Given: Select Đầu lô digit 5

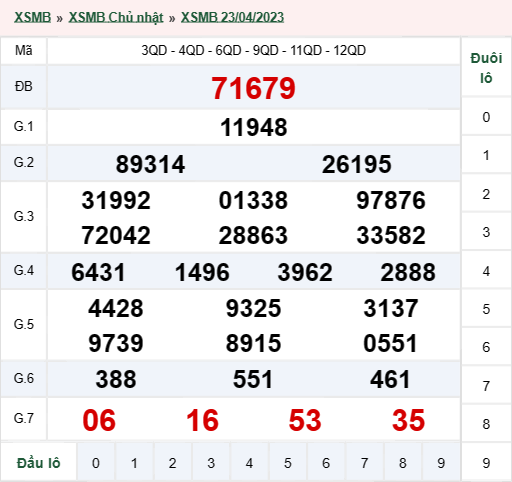Looking at the screenshot, I should (x=288, y=463).
